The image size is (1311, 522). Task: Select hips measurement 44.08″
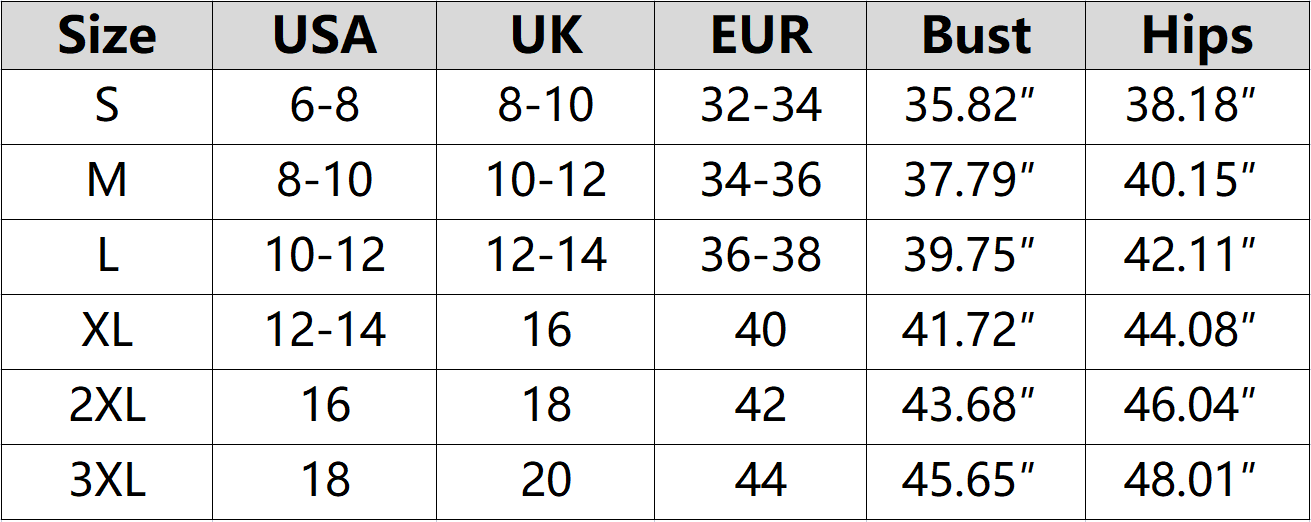1190,331
